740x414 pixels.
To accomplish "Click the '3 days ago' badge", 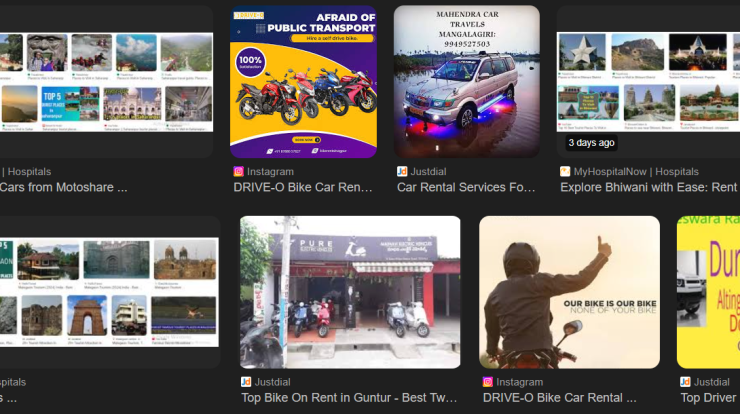I will (x=591, y=143).
